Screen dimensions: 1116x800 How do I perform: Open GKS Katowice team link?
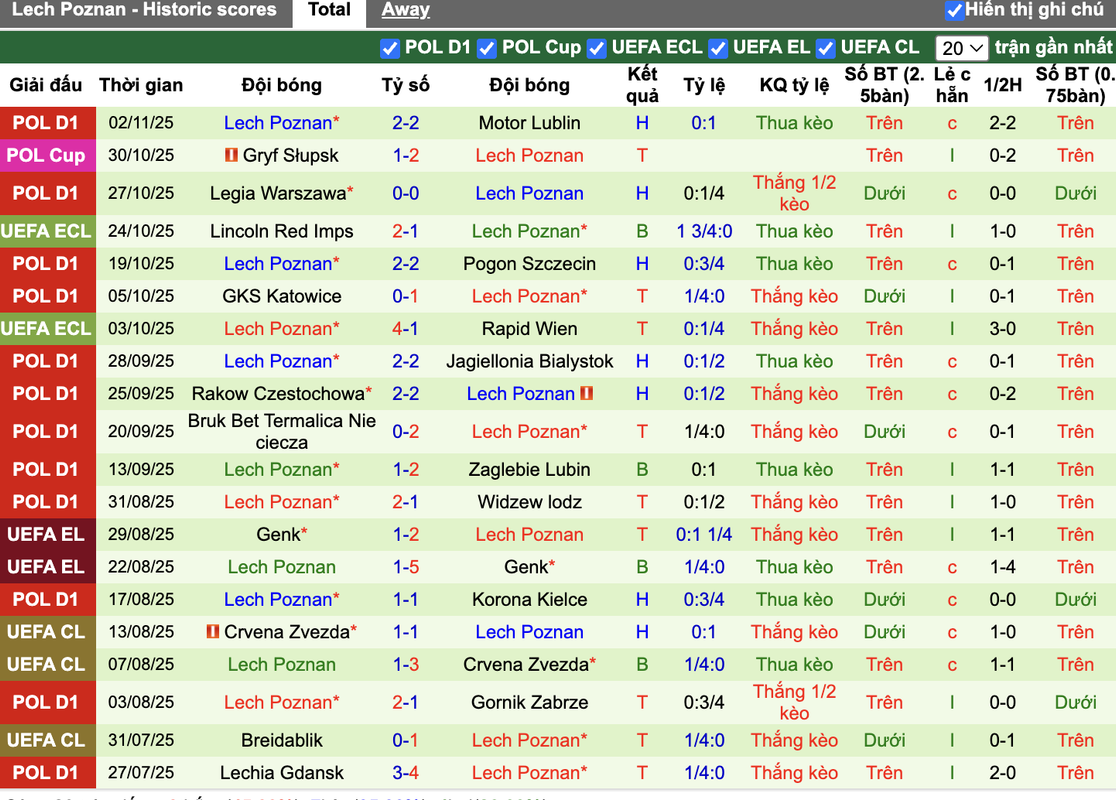click(282, 296)
